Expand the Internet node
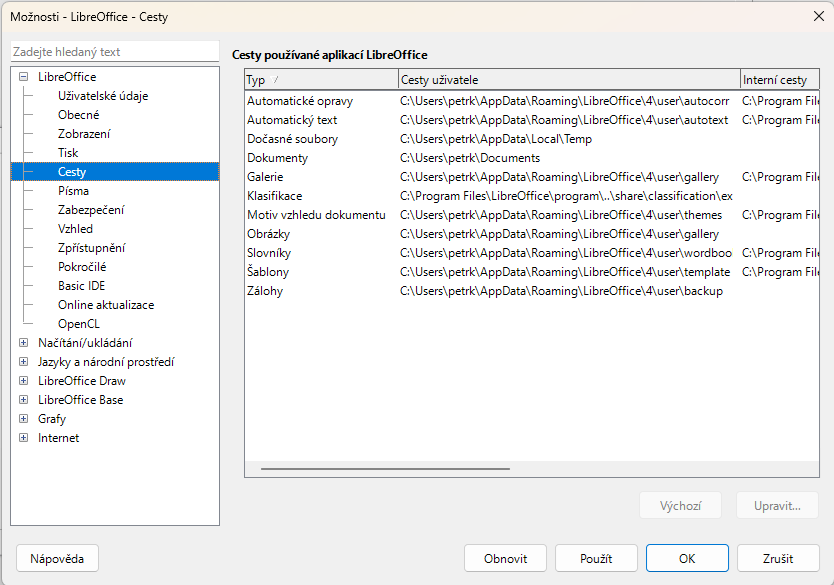 click(23, 438)
